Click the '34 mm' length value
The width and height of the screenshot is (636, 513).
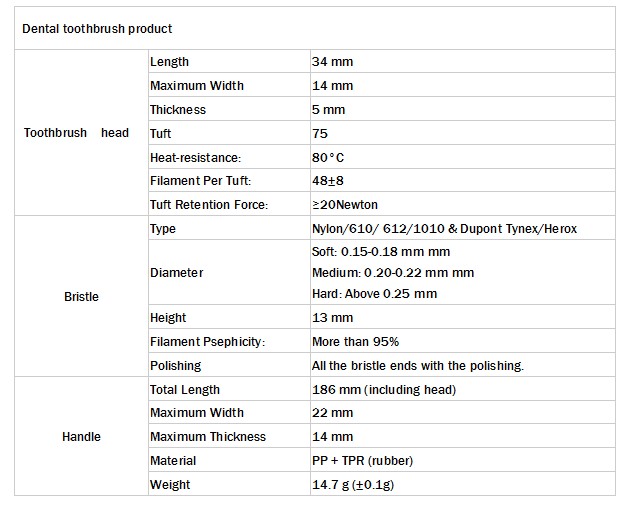(333, 62)
